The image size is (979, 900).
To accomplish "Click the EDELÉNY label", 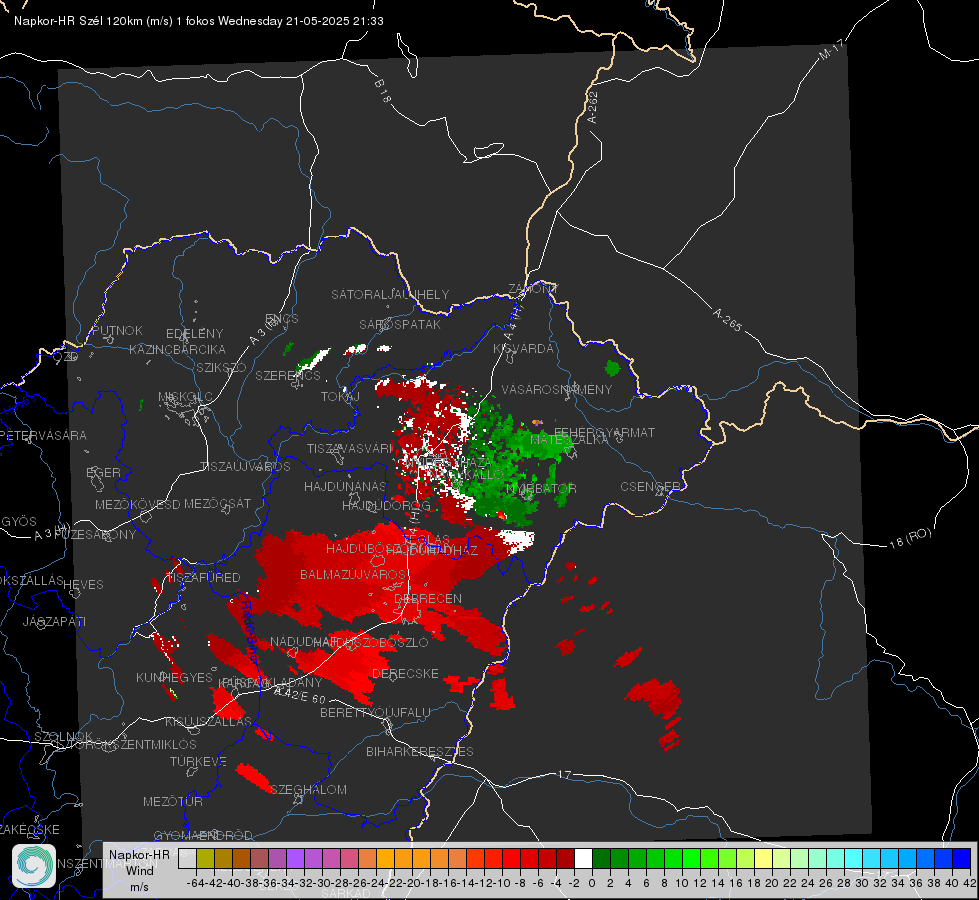I will [194, 334].
